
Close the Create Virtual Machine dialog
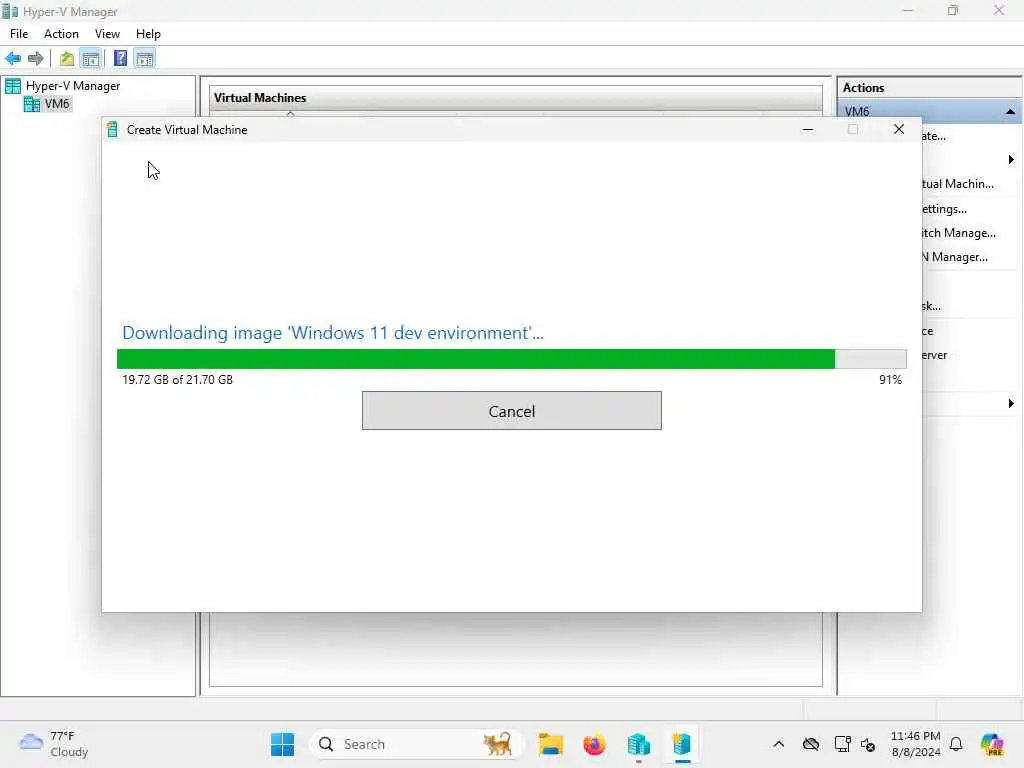(899, 129)
